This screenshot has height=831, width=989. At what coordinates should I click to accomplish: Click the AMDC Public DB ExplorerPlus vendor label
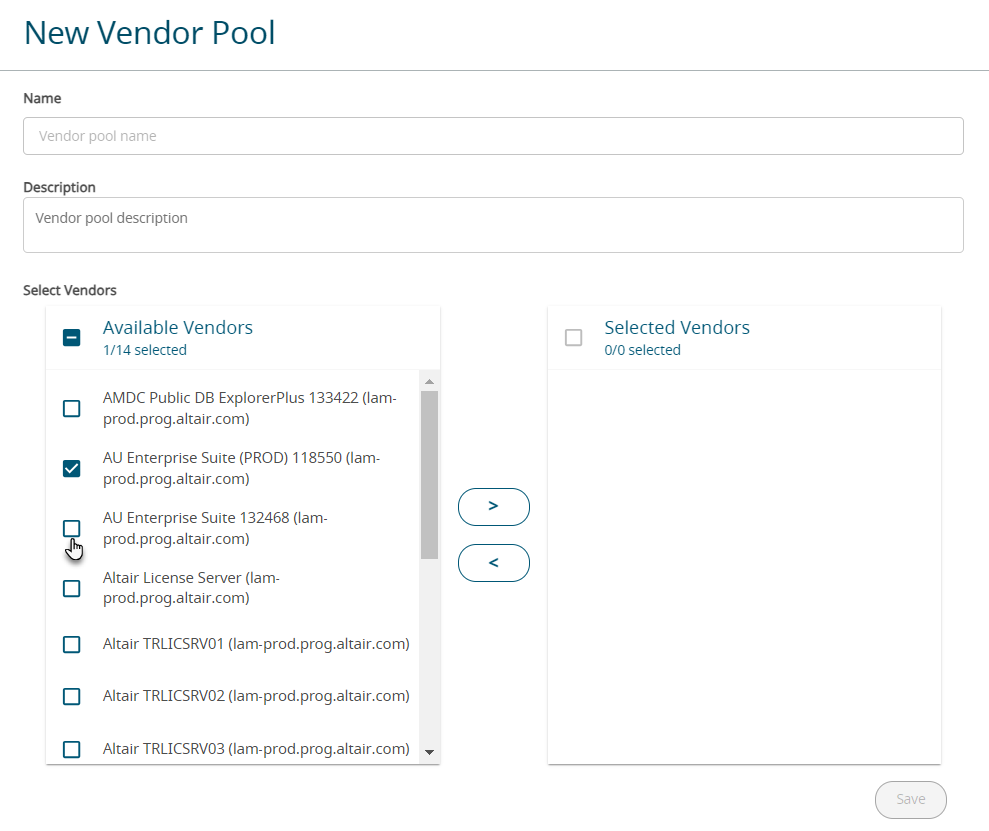(x=250, y=408)
